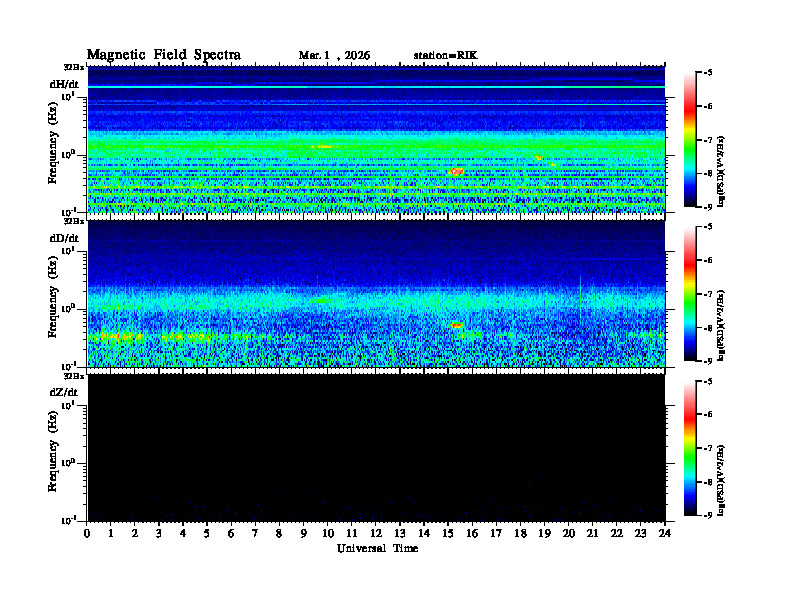Click the x-axis tick label '0'
792x612 pixels.
(x=87, y=534)
